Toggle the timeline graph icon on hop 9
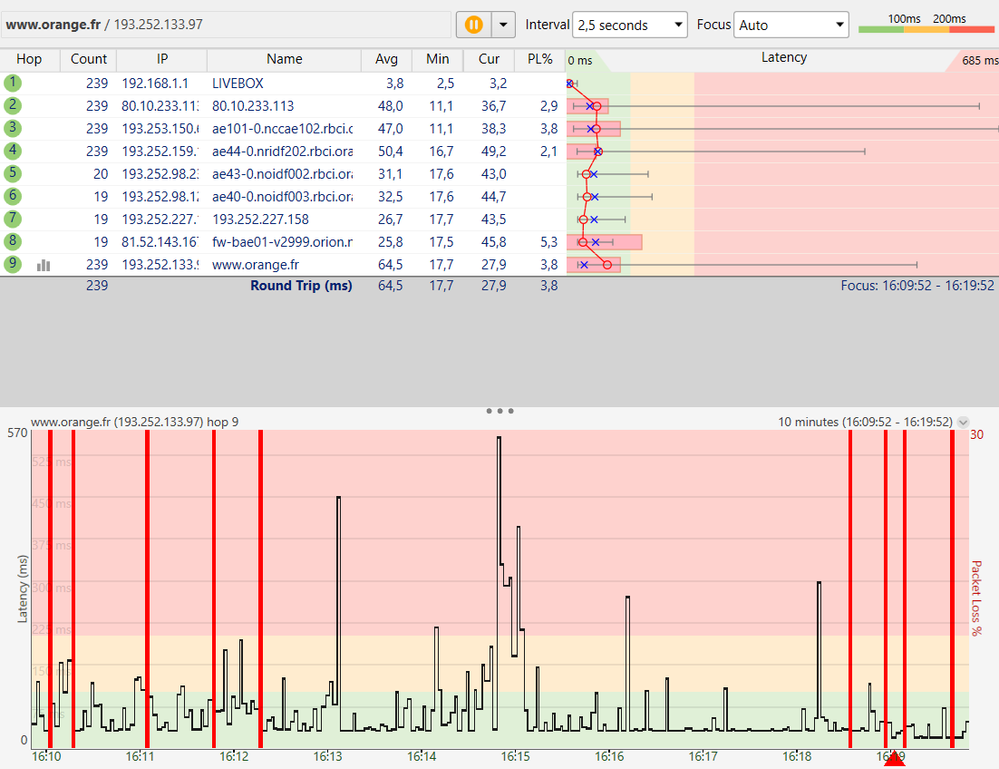Screen dimensions: 999x769 [43, 266]
